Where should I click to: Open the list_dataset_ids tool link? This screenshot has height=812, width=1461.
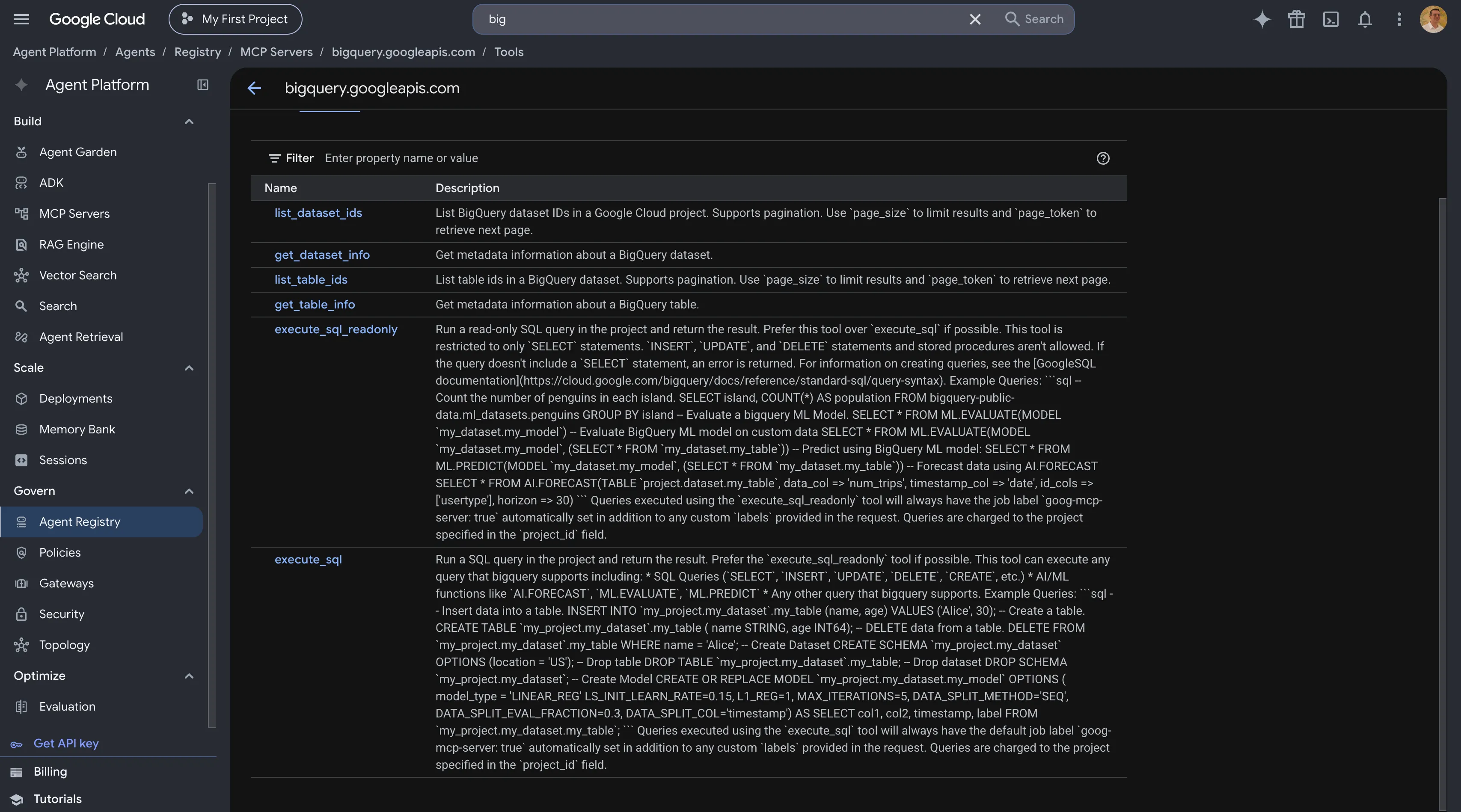(x=318, y=213)
